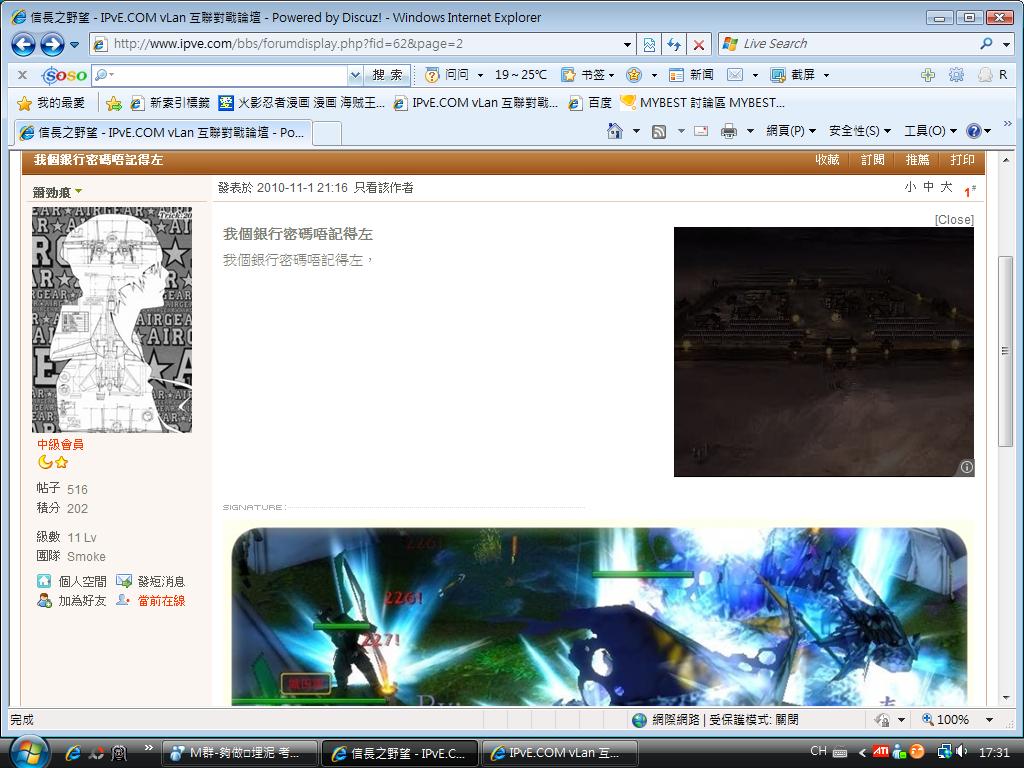The width and height of the screenshot is (1024, 768).
Task: Click the page's vertical scrollbar thumb
Action: tap(1006, 350)
